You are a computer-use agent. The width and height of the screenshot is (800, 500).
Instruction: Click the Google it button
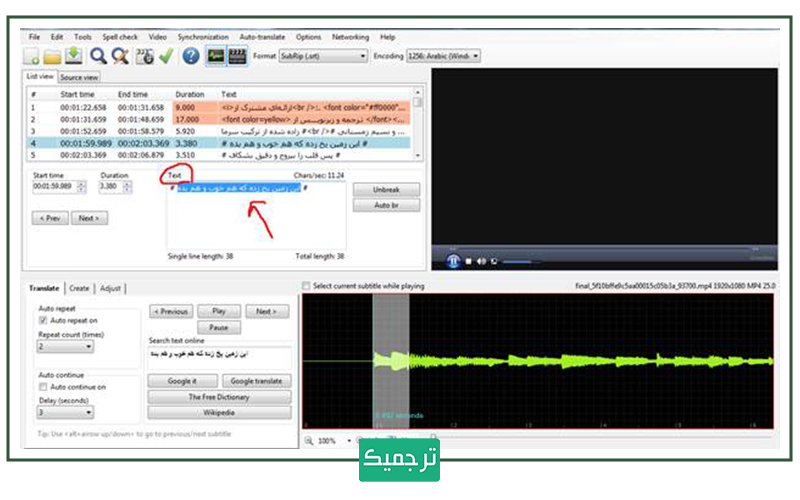coord(182,381)
